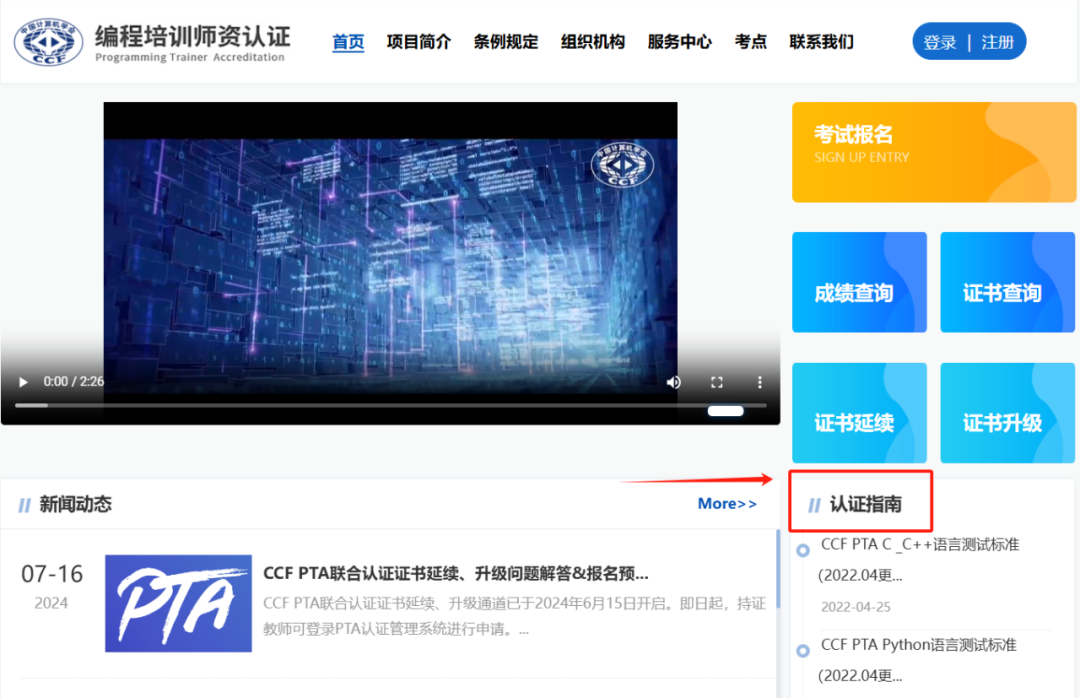Viewport: 1080px width, 698px height.
Task: Open the 项目简介 menu item
Action: [419, 41]
